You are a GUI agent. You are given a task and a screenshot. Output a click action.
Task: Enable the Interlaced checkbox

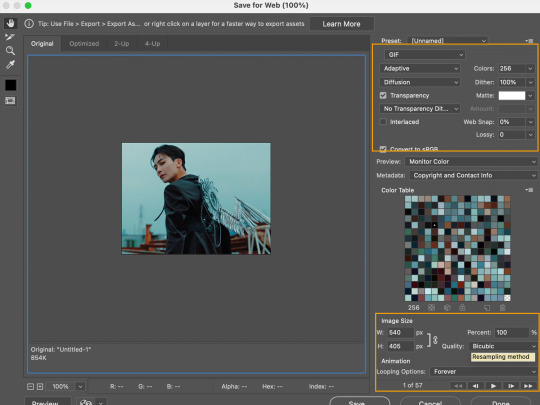pos(383,122)
